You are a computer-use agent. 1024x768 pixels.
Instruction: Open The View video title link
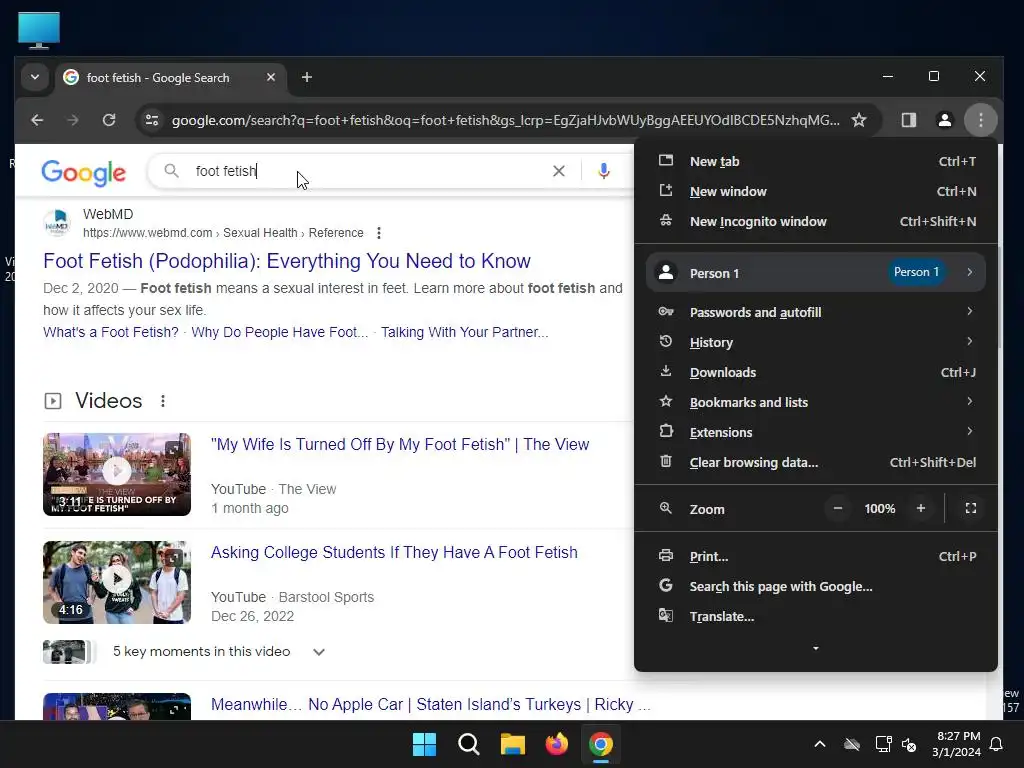[400, 445]
